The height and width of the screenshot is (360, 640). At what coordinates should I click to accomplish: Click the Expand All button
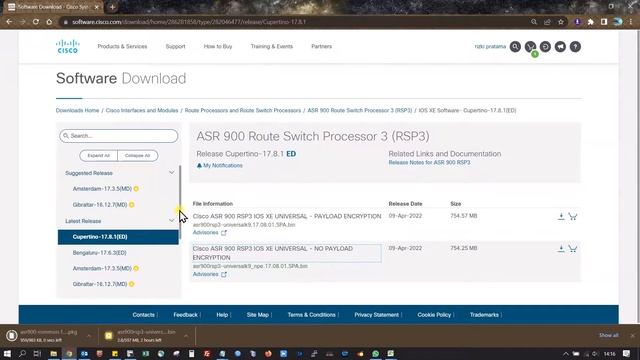[x=98, y=156]
